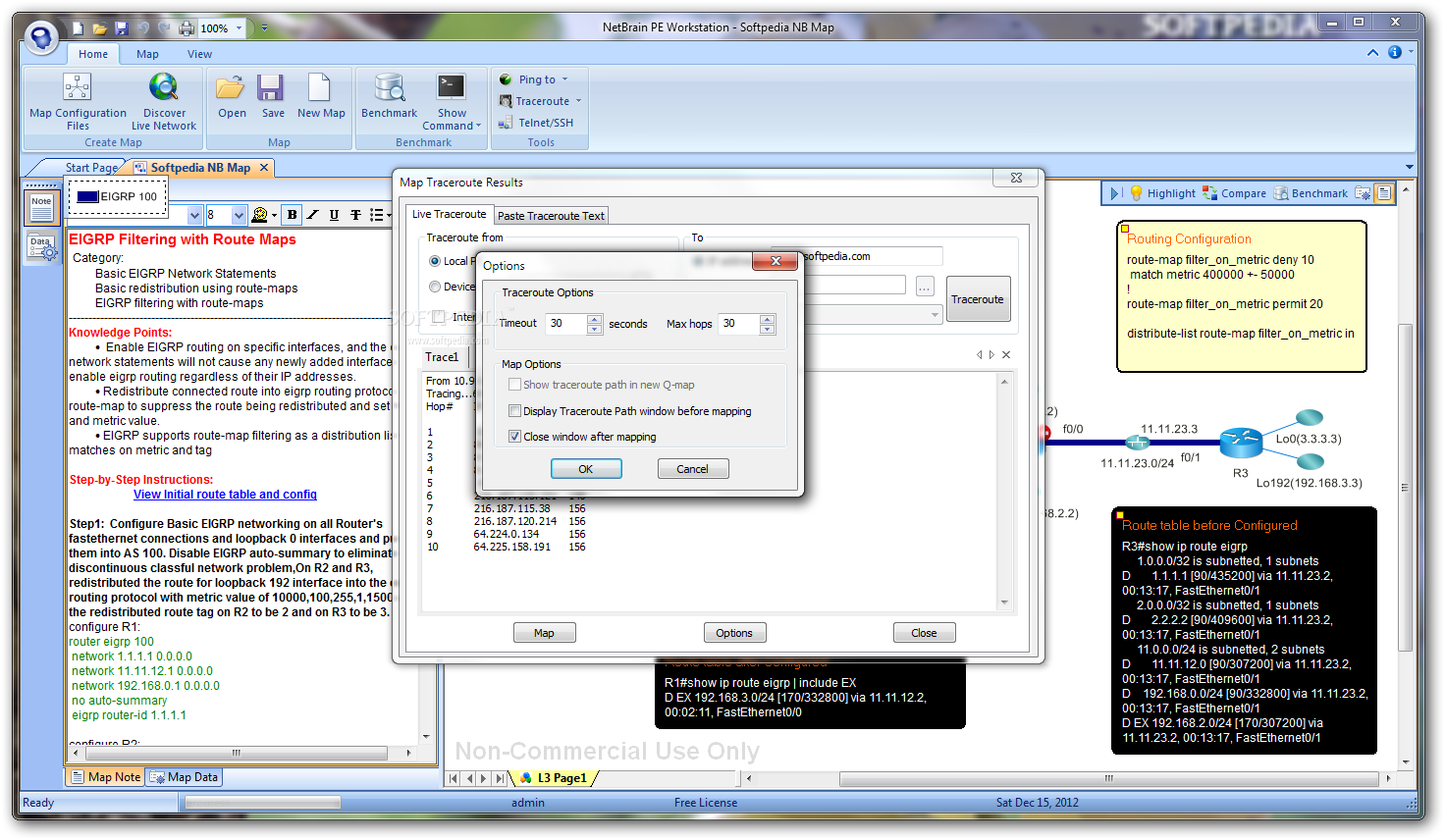Increase the Timeout seconds spinner
Image resolution: width=1445 pixels, height=840 pixels.
(x=594, y=319)
